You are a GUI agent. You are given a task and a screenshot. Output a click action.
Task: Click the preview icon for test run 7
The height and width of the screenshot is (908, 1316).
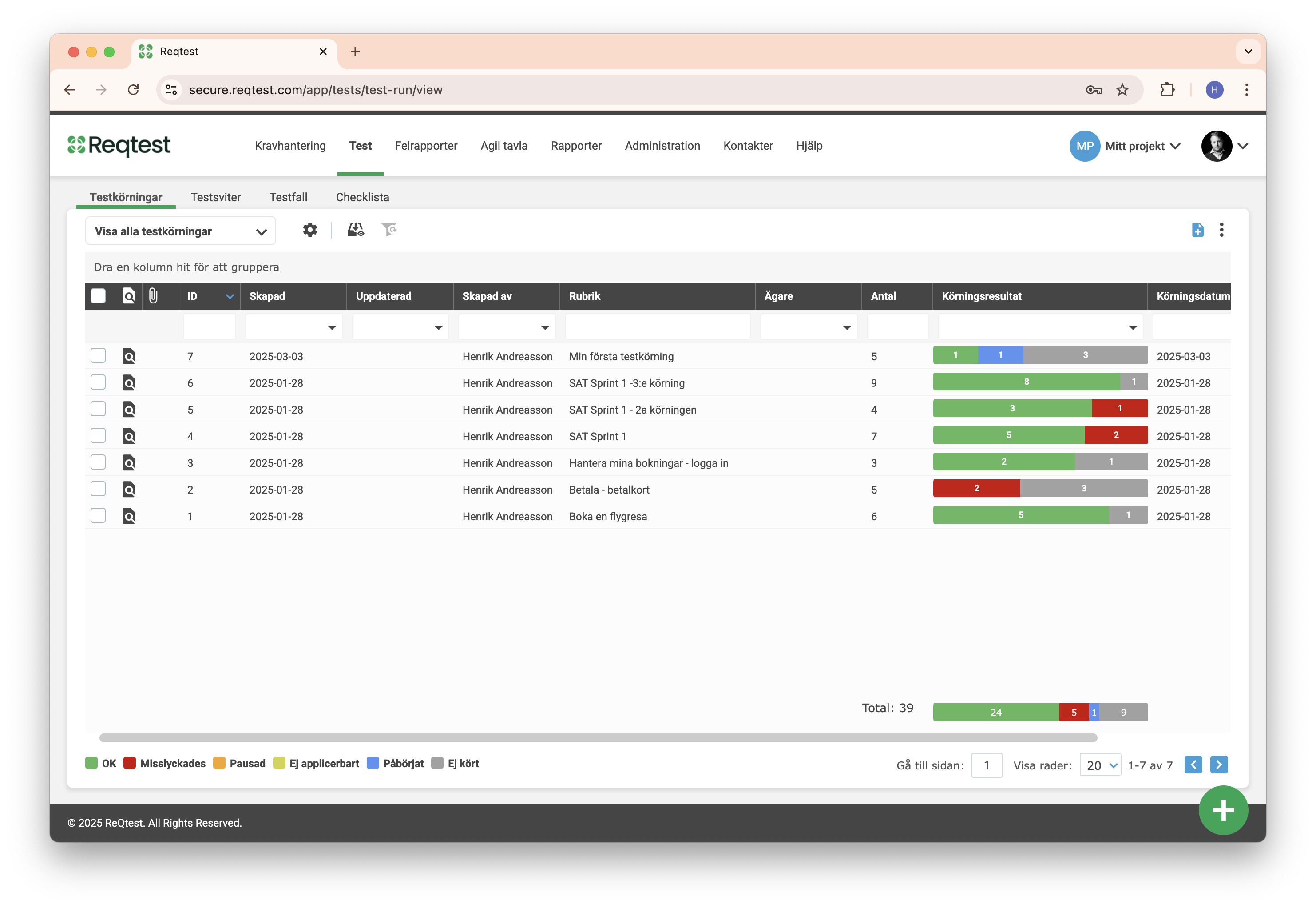pos(129,357)
